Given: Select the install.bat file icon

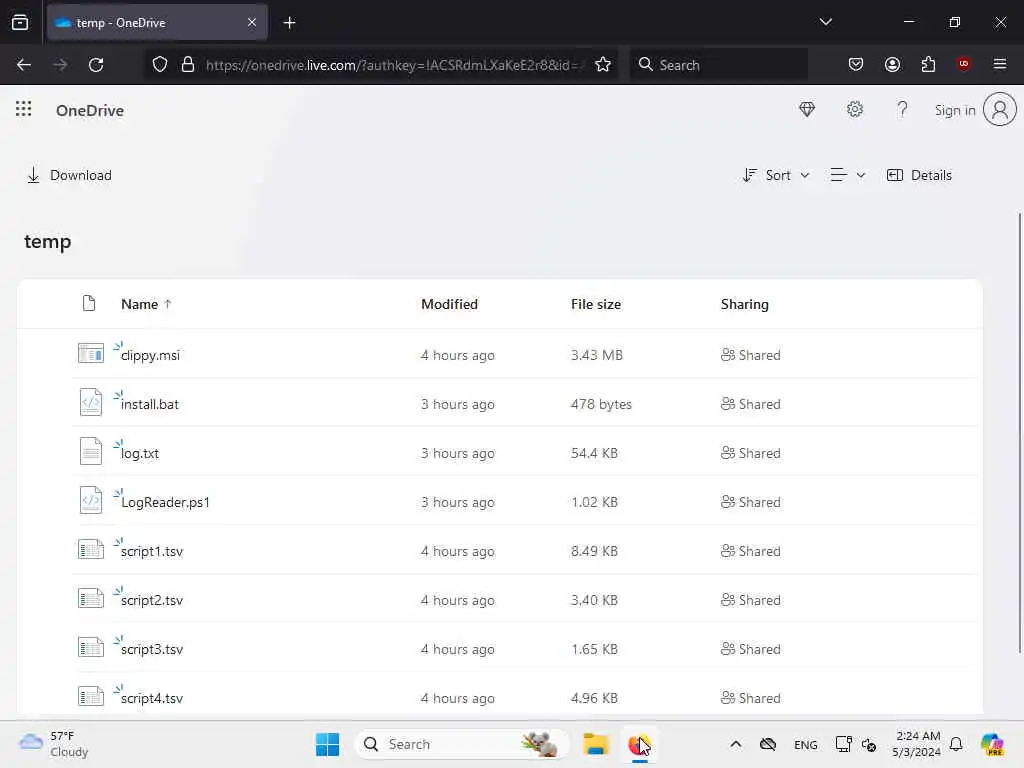Looking at the screenshot, I should click(91, 402).
